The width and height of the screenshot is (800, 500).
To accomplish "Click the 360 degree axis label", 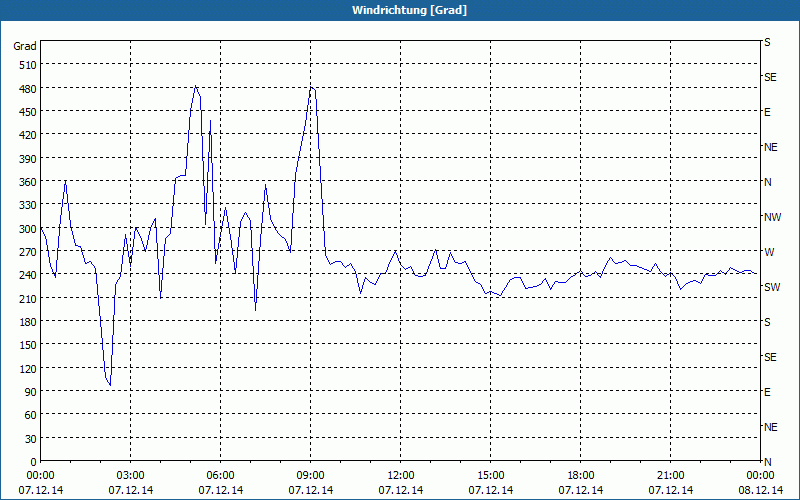I will click(28, 182).
